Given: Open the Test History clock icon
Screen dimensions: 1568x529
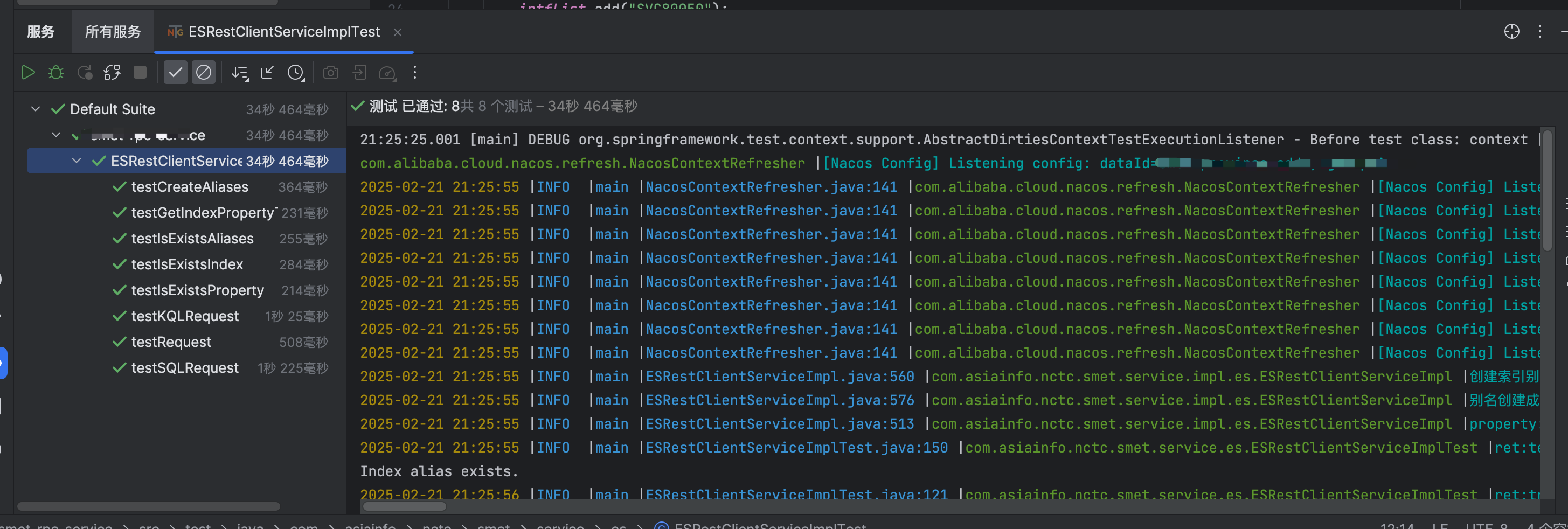Looking at the screenshot, I should click(296, 73).
